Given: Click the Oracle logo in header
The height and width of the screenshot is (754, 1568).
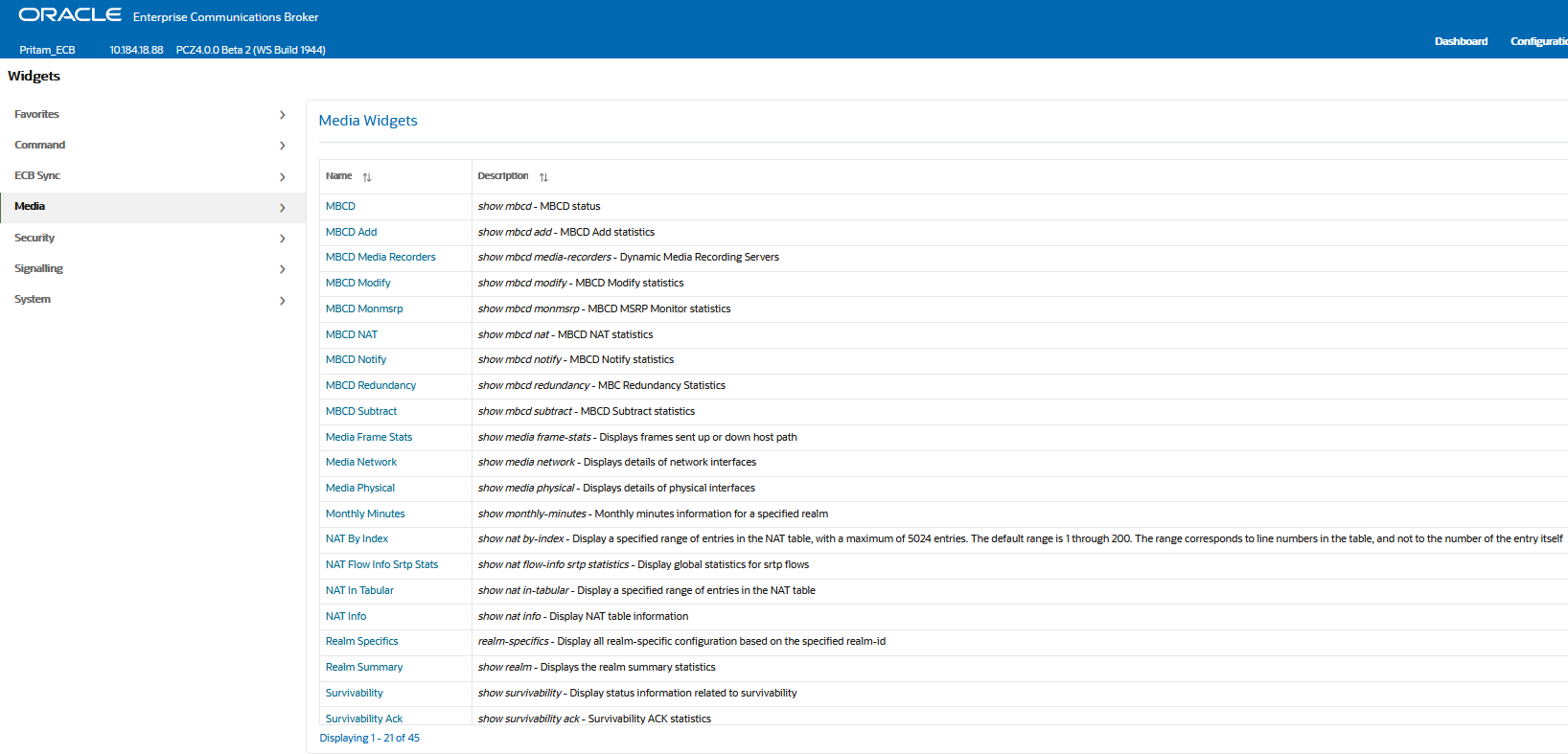Looking at the screenshot, I should 70,14.
